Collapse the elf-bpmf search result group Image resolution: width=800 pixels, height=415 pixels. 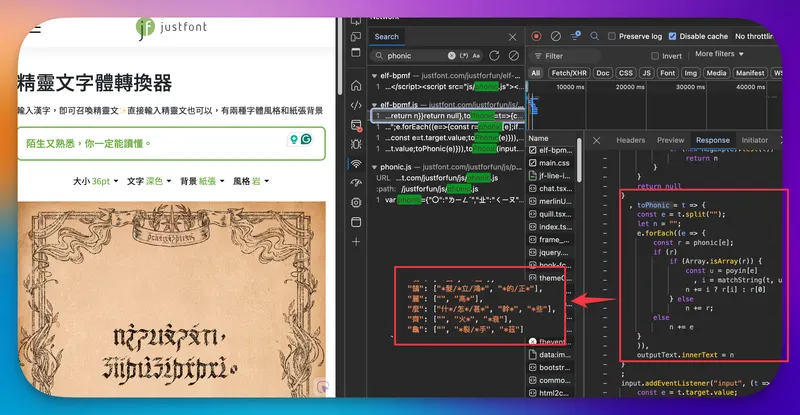374,76
